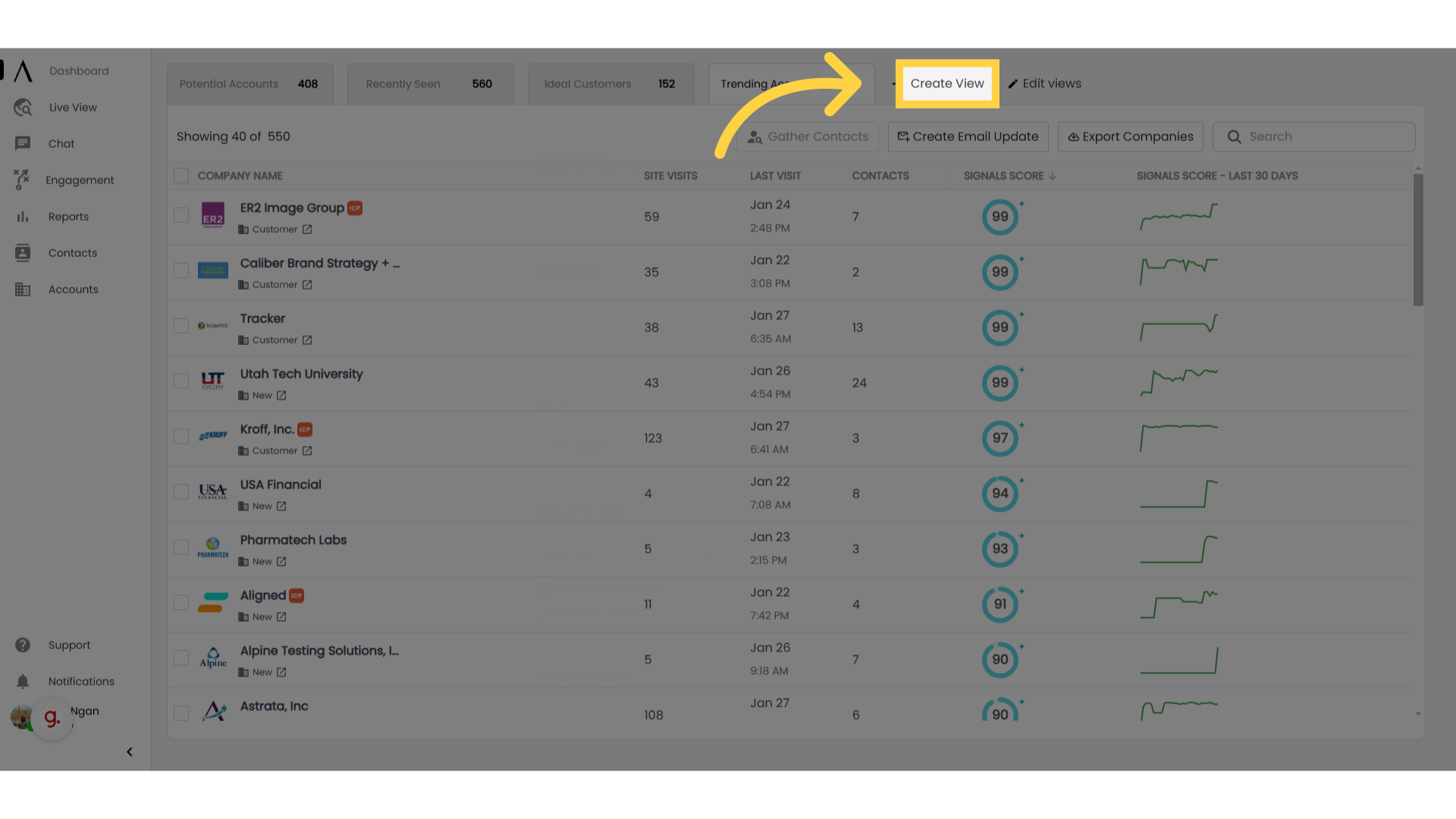Click Tracker contacts count 13

click(857, 328)
